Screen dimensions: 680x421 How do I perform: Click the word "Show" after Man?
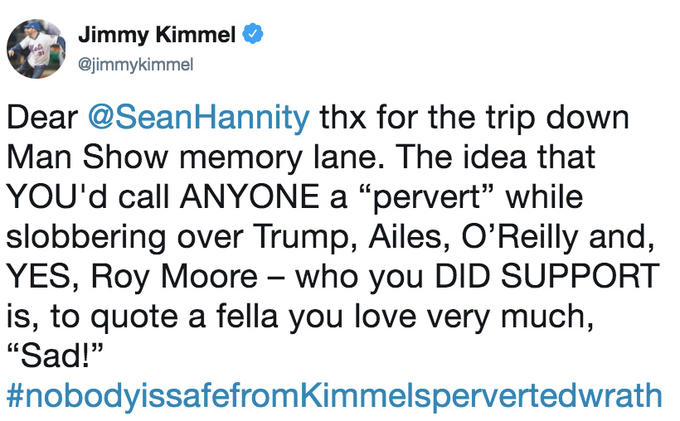125,157
